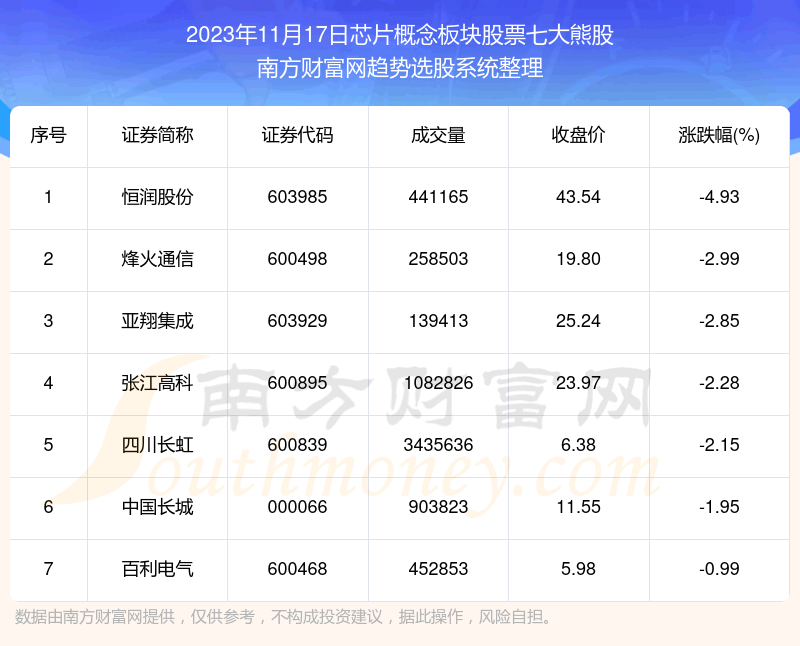Click change percentage -2.99

click(719, 259)
